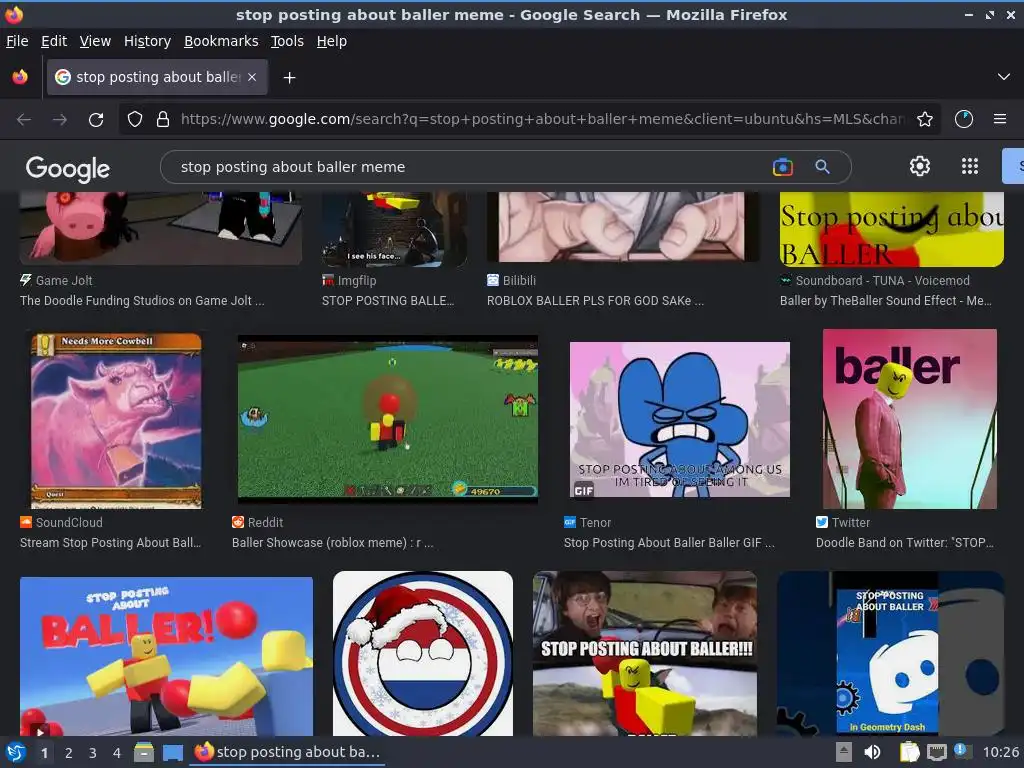Image resolution: width=1024 pixels, height=768 pixels.
Task: Click the Firefox forward arrow button
Action: [59, 120]
